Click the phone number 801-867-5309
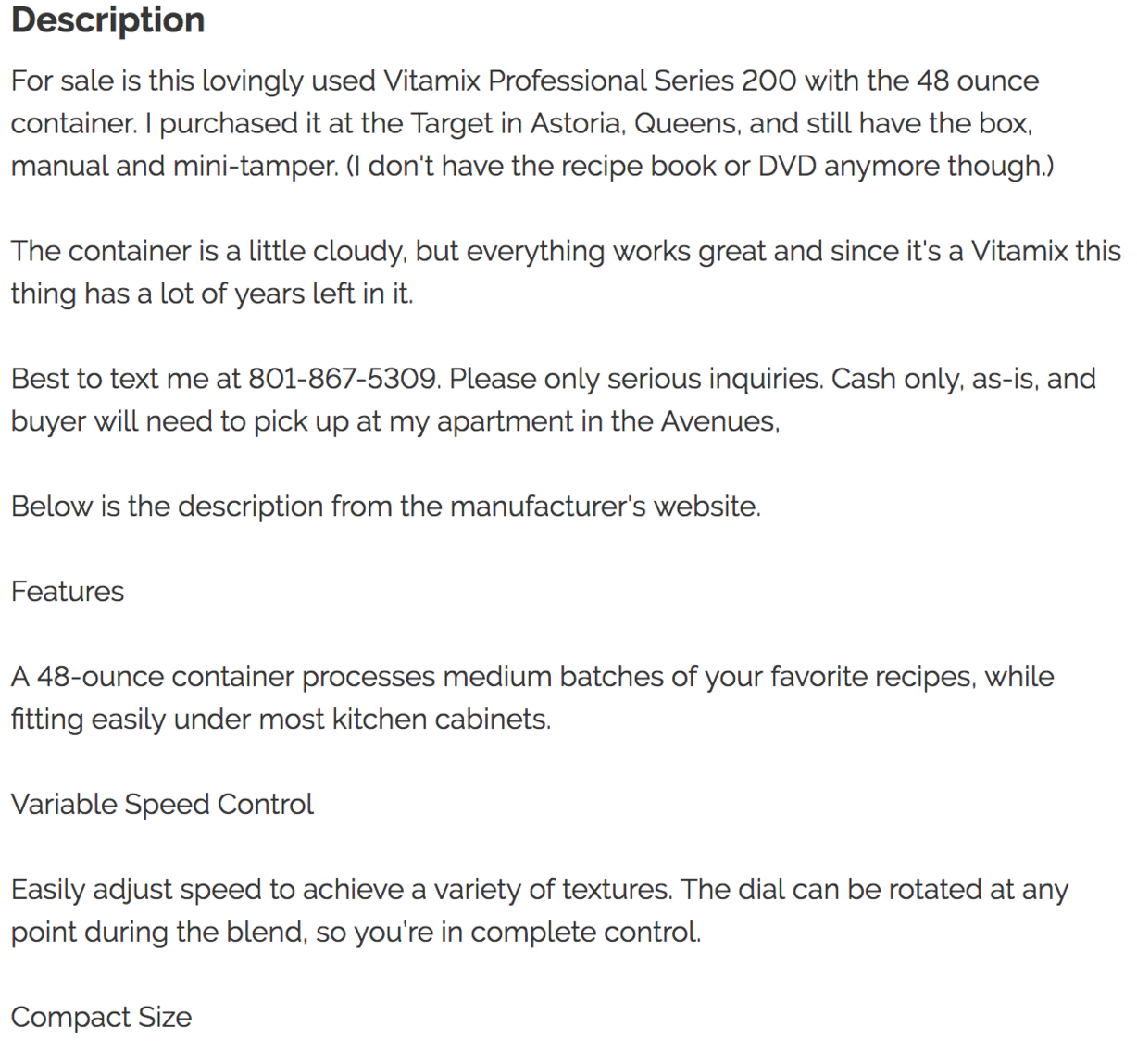Screen dimensions: 1137x1064 (343, 379)
